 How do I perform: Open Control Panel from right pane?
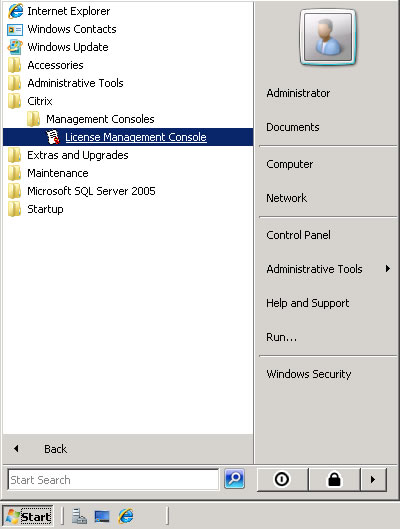click(298, 235)
